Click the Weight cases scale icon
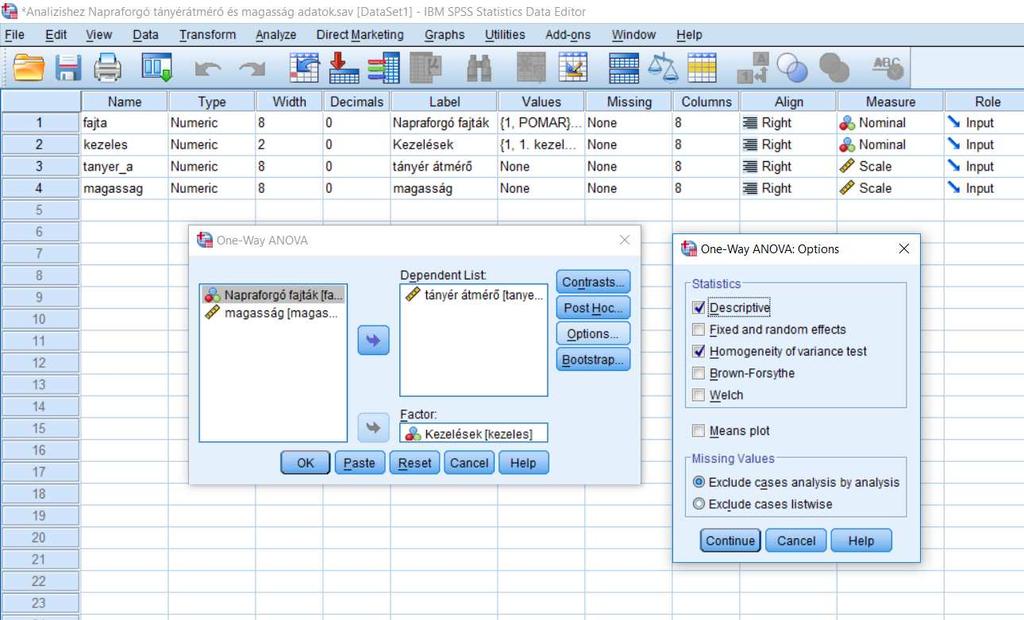 [663, 68]
